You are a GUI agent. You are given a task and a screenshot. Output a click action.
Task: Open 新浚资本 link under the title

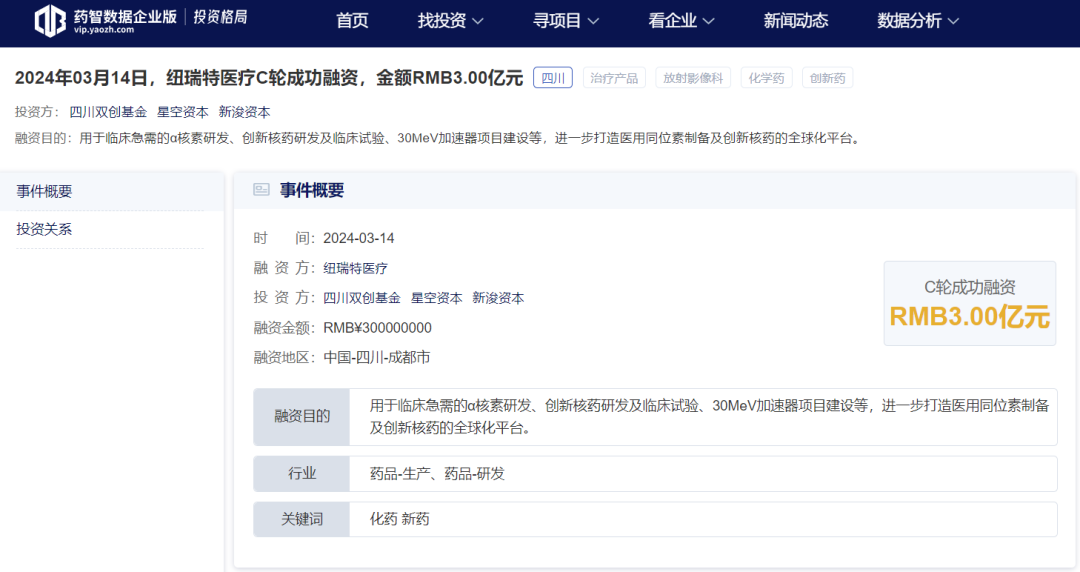(245, 112)
